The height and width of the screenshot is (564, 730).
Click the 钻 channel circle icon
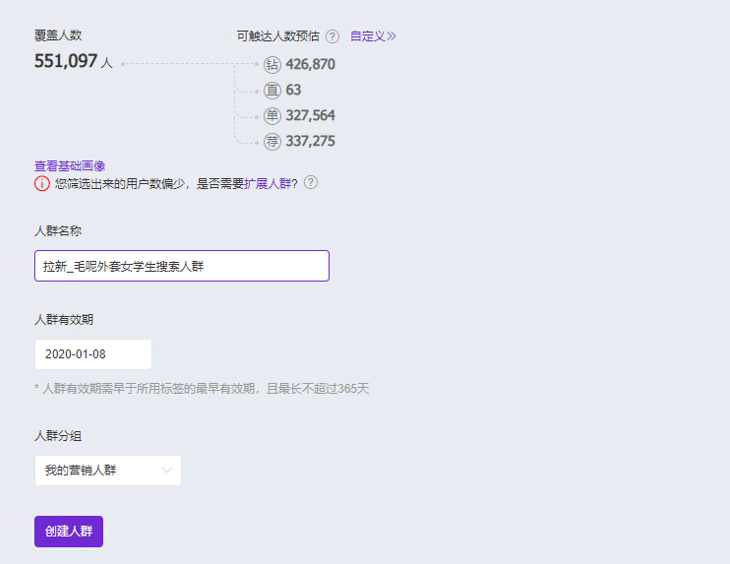click(272, 65)
